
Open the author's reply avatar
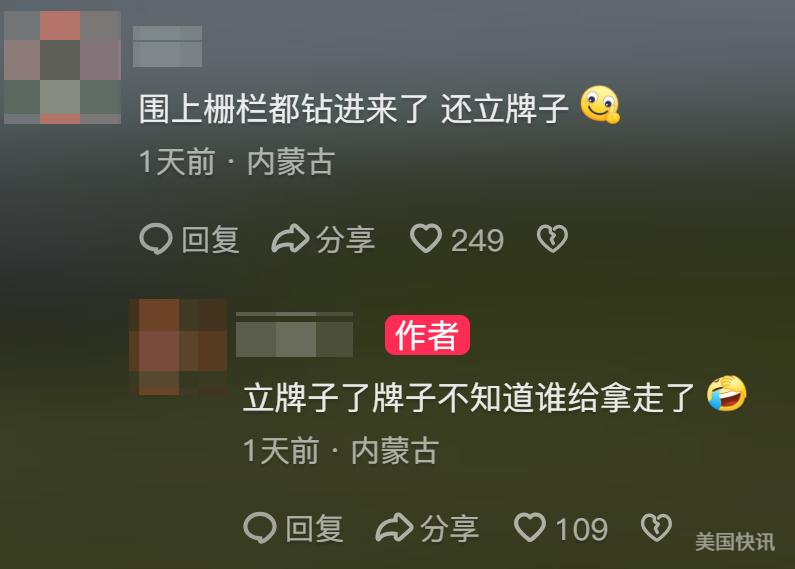[178, 347]
